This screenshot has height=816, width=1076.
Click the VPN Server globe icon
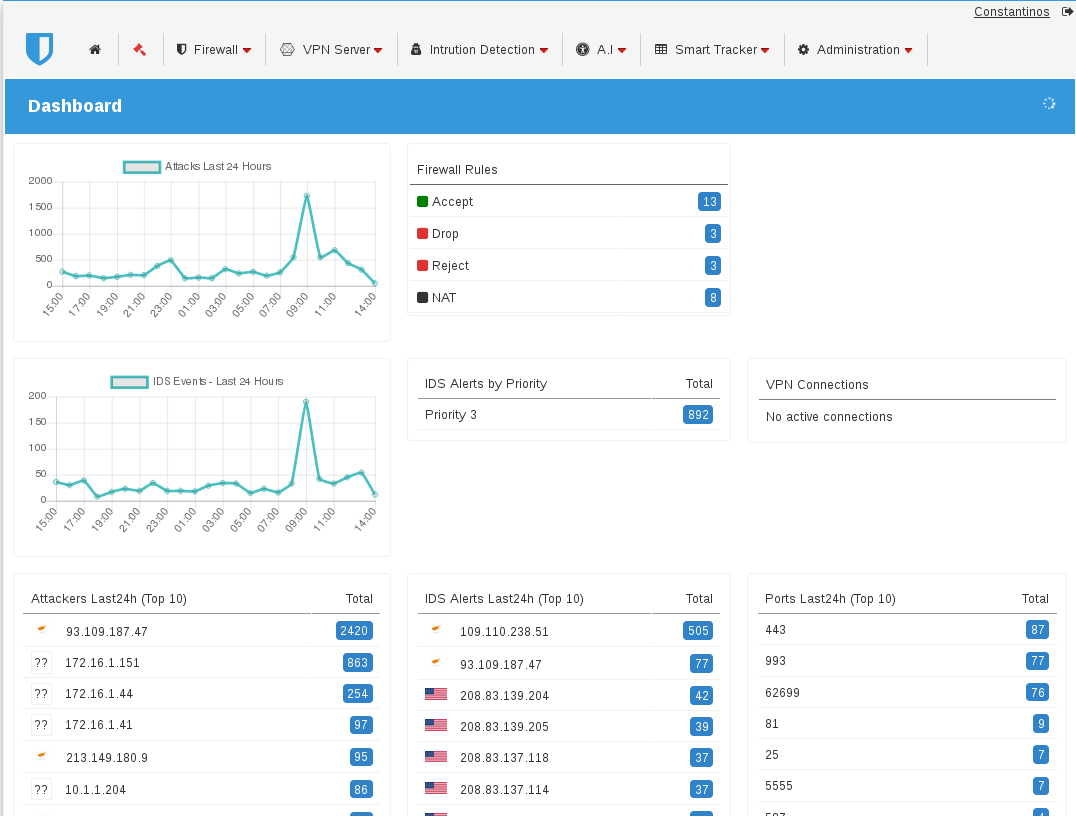(x=288, y=49)
